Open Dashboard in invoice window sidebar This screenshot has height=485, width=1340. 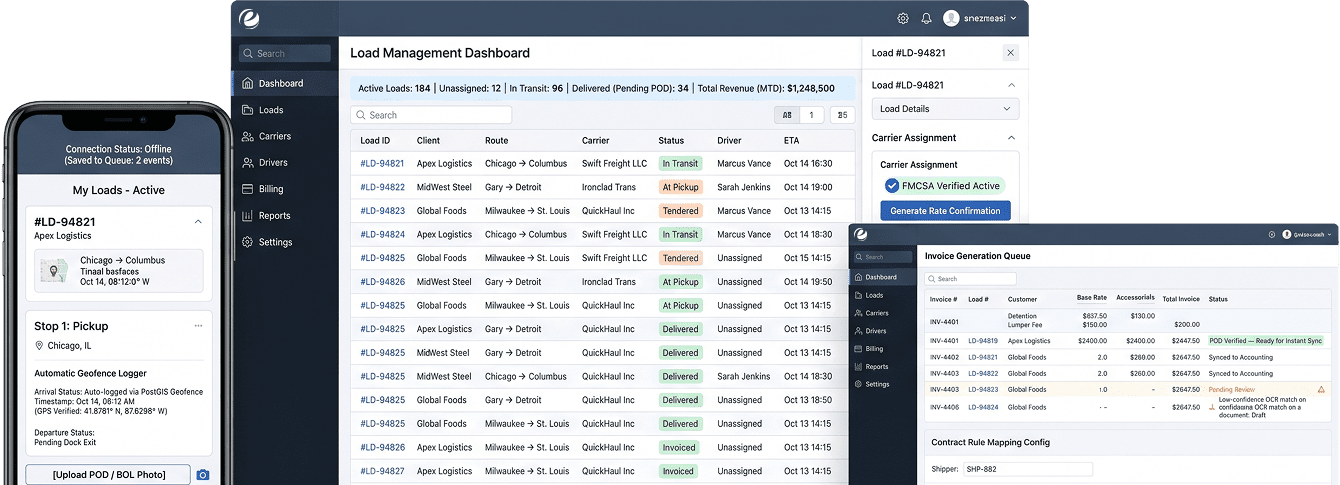coord(882,277)
